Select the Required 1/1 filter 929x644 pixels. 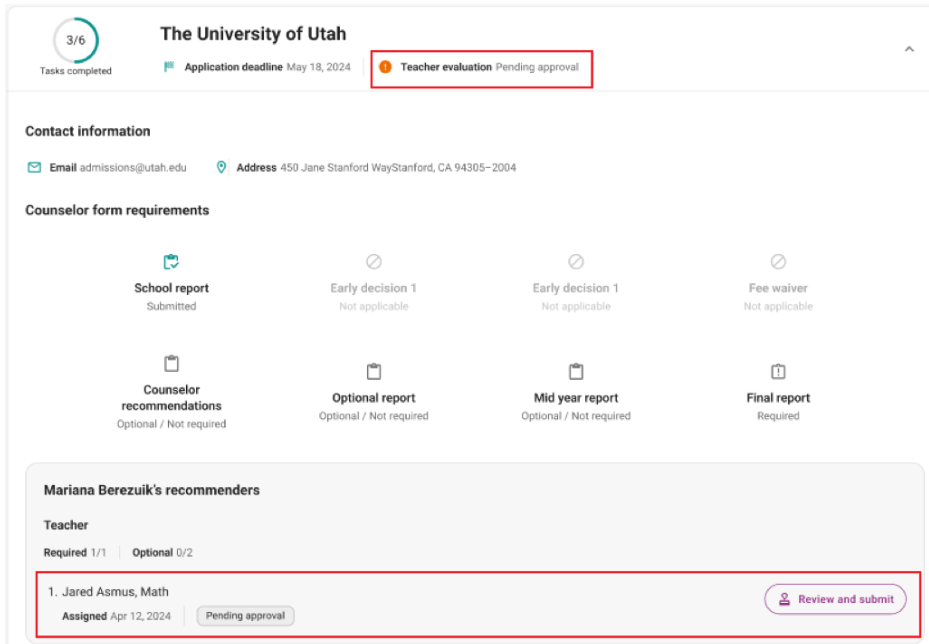[x=75, y=552]
